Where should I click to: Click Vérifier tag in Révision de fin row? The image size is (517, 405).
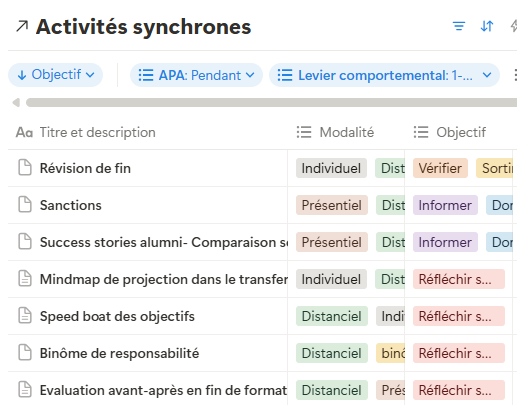click(x=440, y=168)
